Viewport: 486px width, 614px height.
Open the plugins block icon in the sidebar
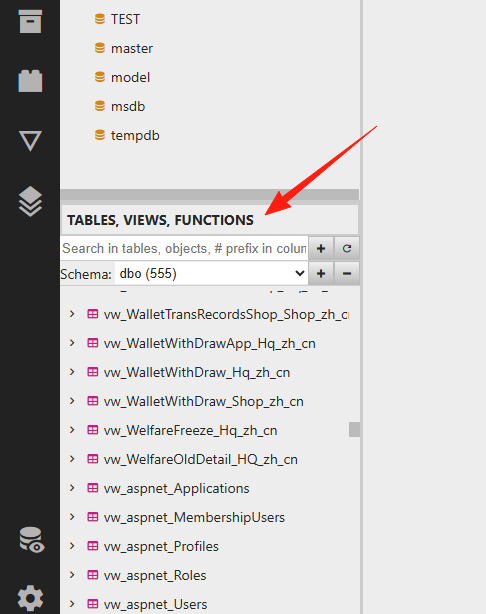pyautogui.click(x=30, y=81)
